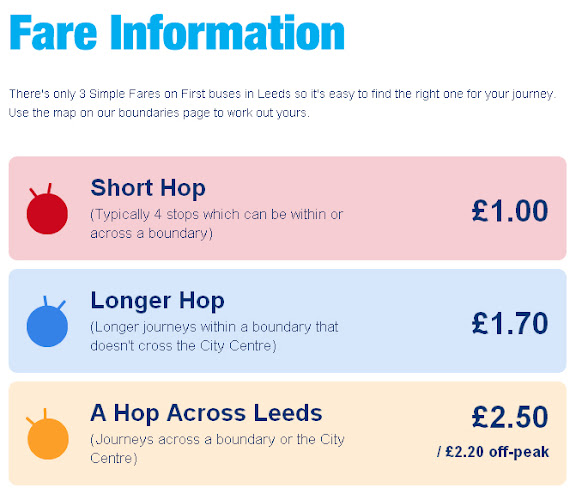This screenshot has width=576, height=494.
Task: Click the peach Hop Across Leeds panel
Action: click(x=288, y=433)
